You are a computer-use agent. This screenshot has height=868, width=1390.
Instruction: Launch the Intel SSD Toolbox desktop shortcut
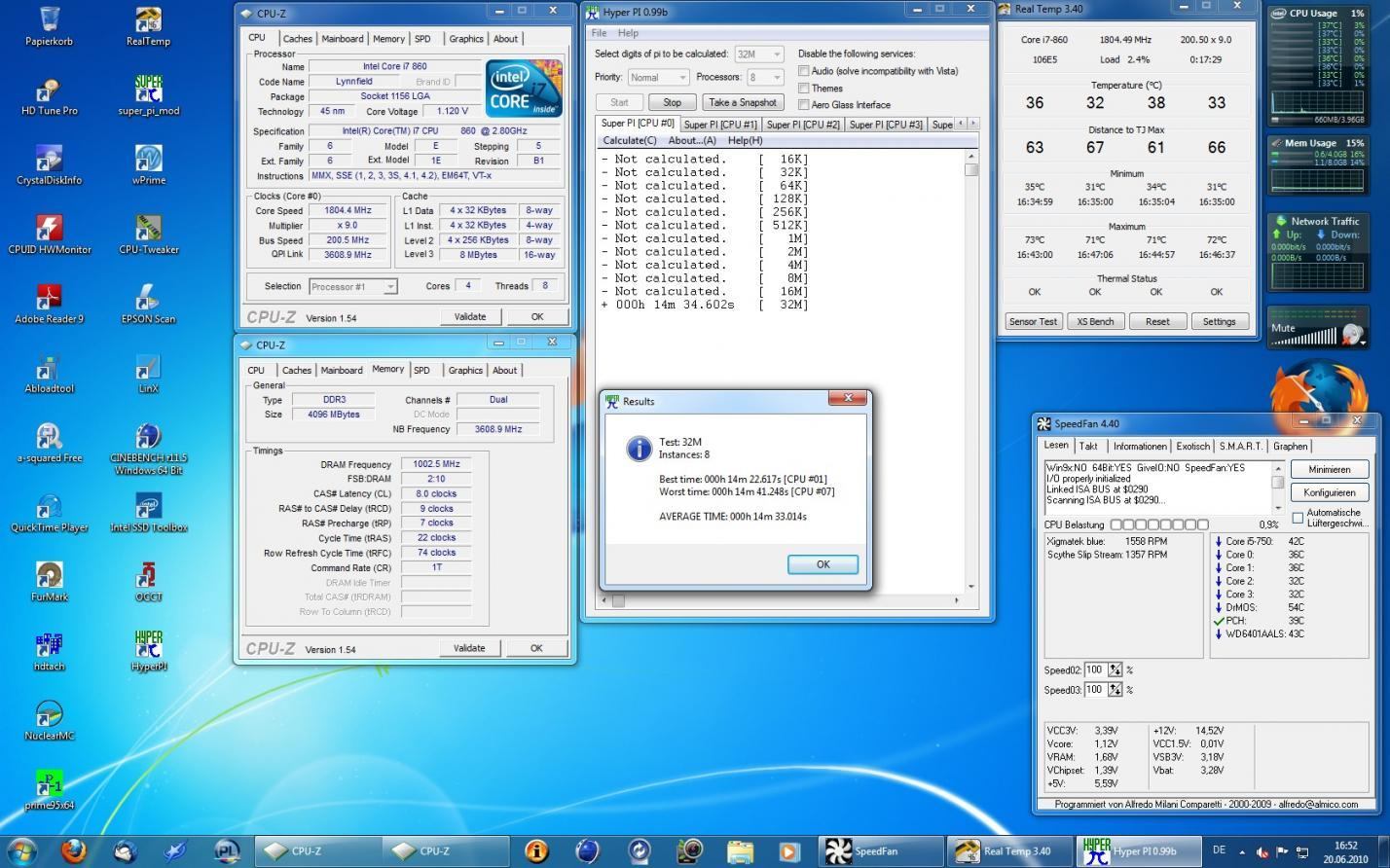(148, 512)
